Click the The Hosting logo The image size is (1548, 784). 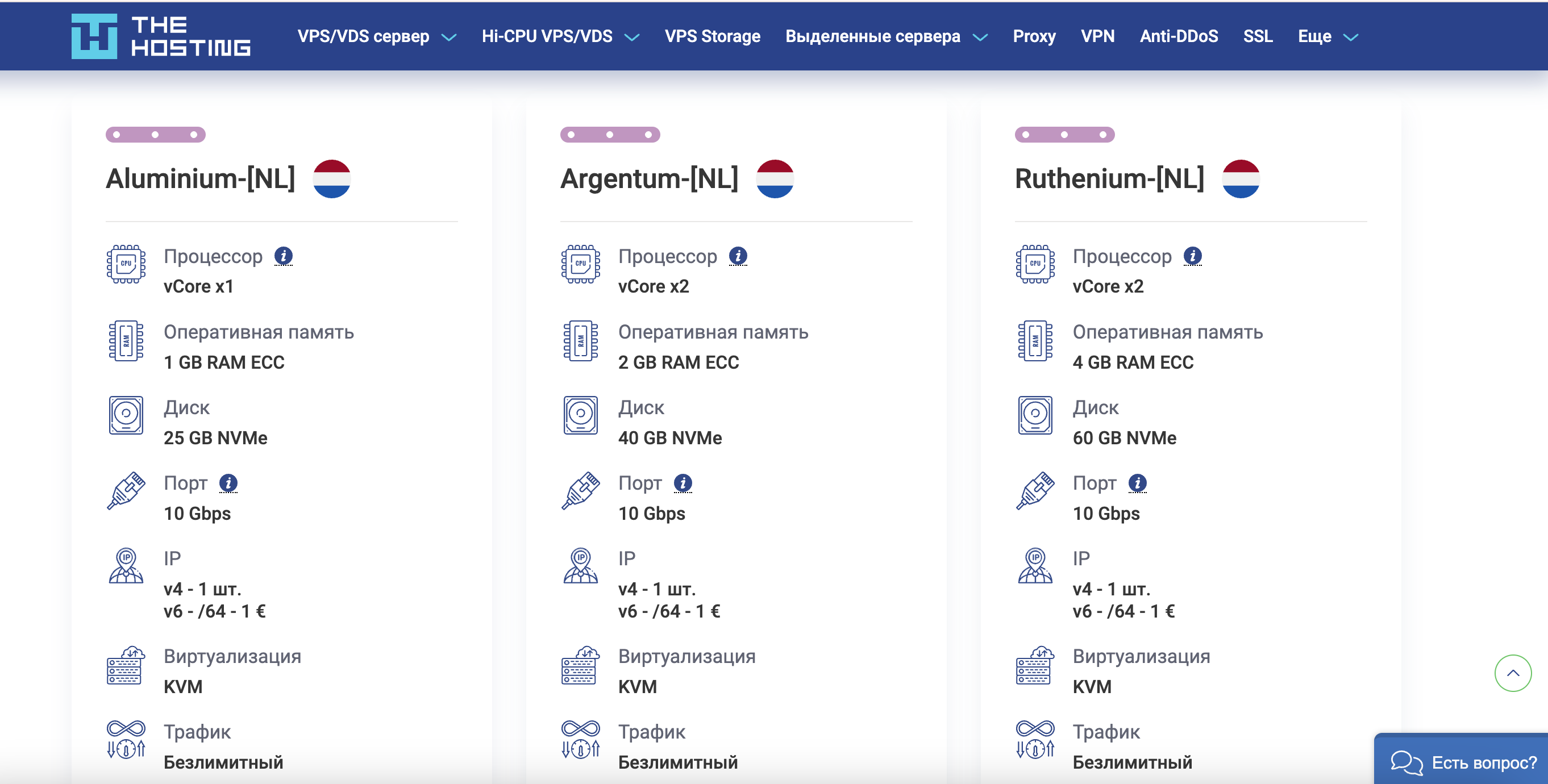click(x=160, y=36)
